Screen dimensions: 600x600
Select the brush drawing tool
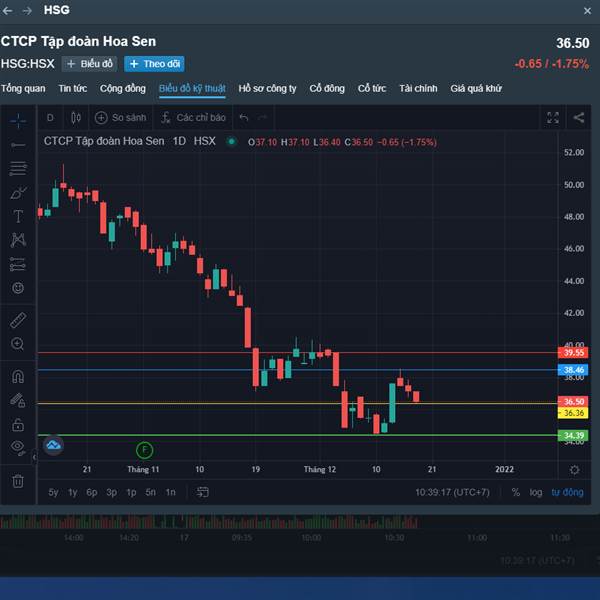[x=18, y=192]
